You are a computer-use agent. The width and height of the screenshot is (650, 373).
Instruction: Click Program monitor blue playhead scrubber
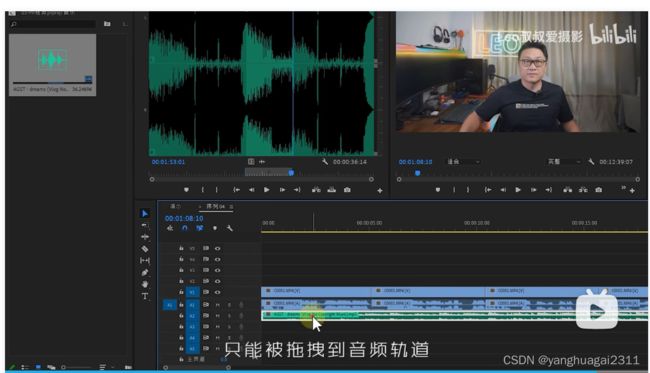point(417,173)
